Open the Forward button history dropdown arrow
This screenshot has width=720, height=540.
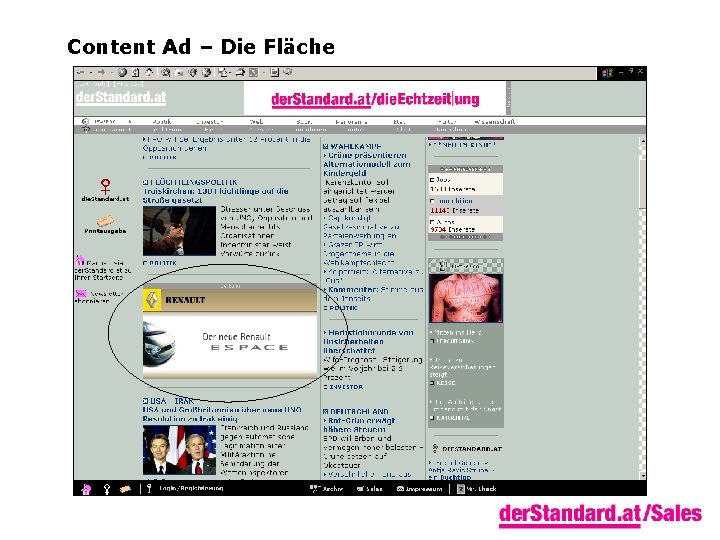point(112,73)
